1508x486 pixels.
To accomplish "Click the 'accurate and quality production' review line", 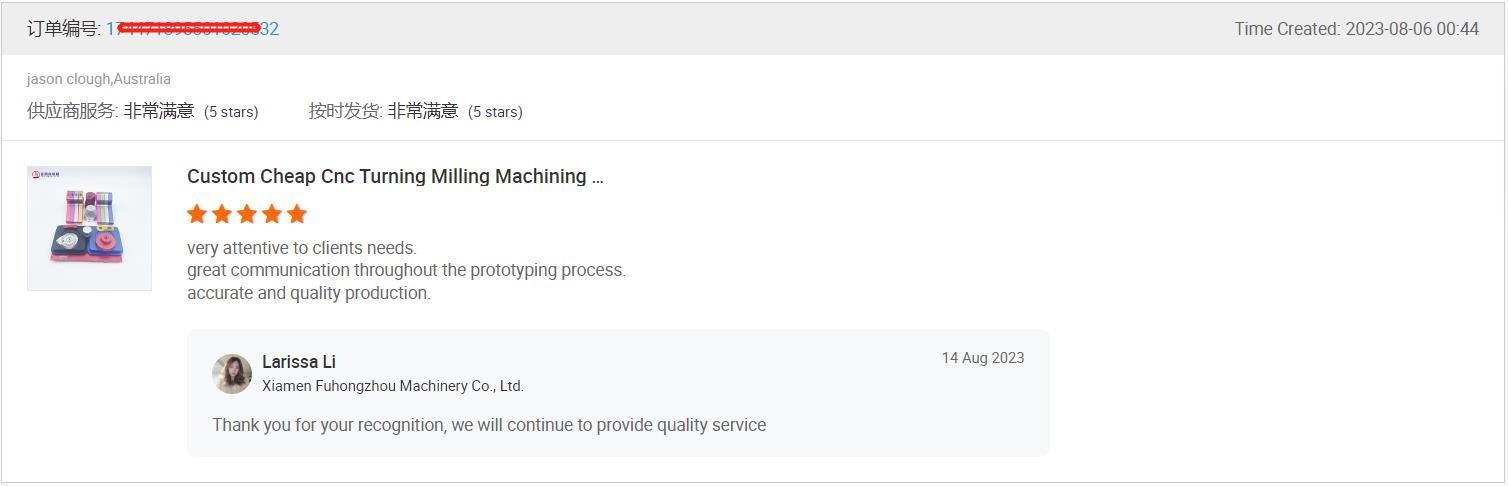I will [309, 293].
